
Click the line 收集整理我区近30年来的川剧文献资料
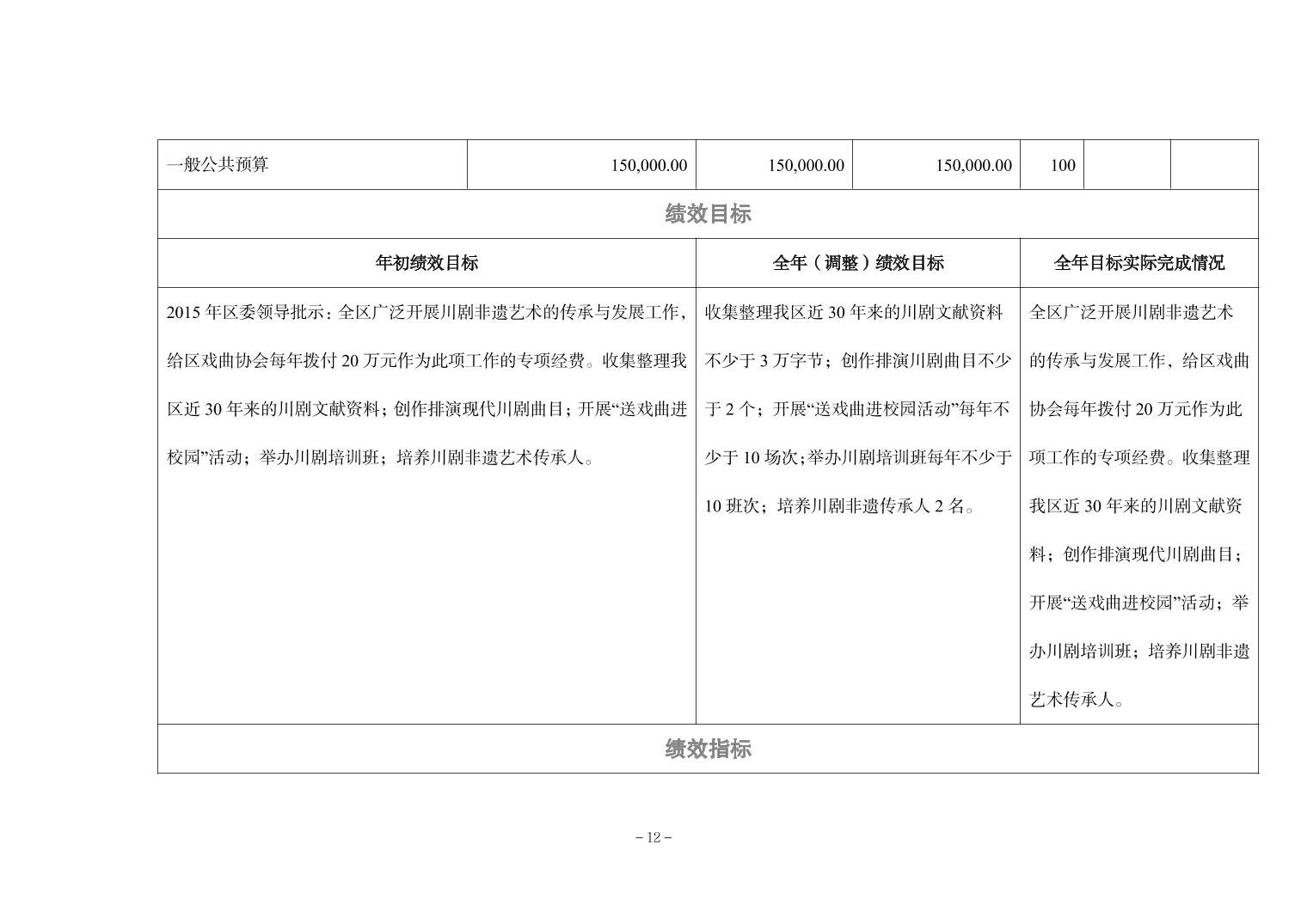coord(853,312)
